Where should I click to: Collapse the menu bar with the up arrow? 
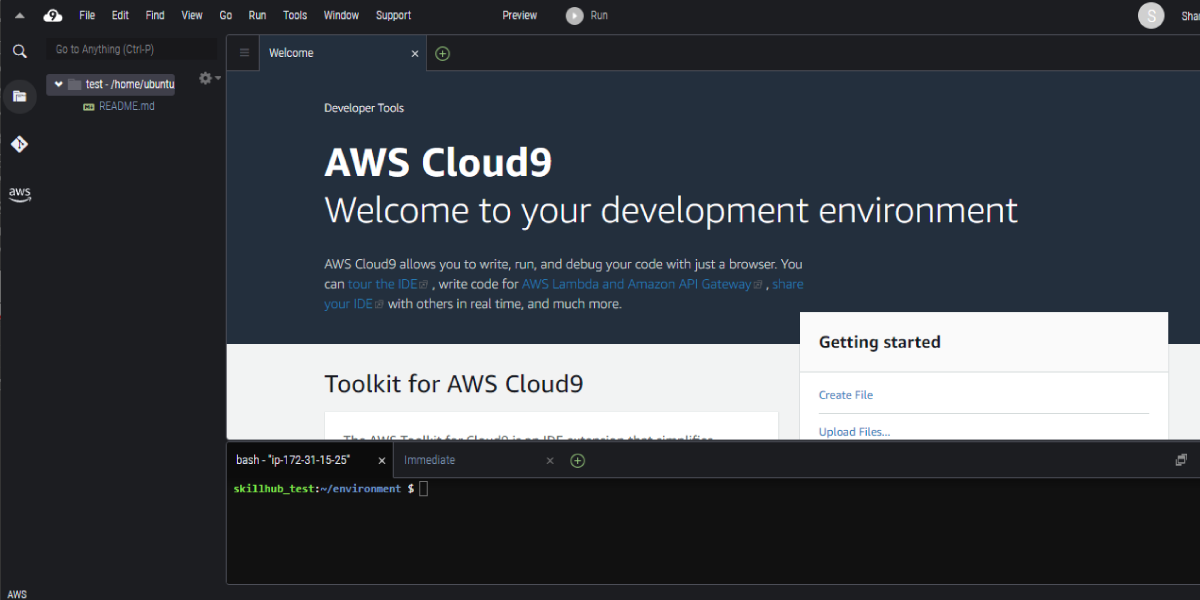19,15
